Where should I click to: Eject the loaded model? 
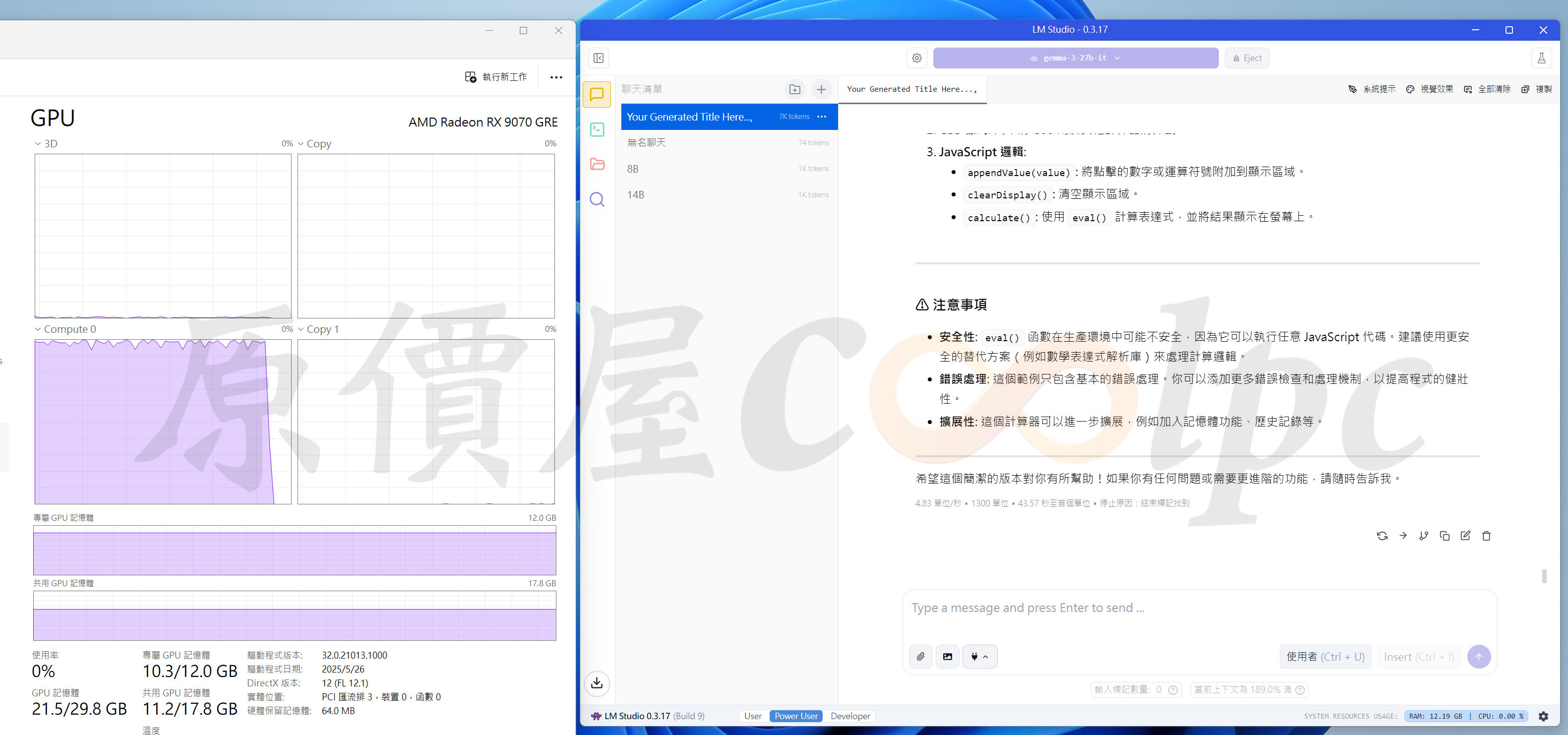pos(1247,58)
